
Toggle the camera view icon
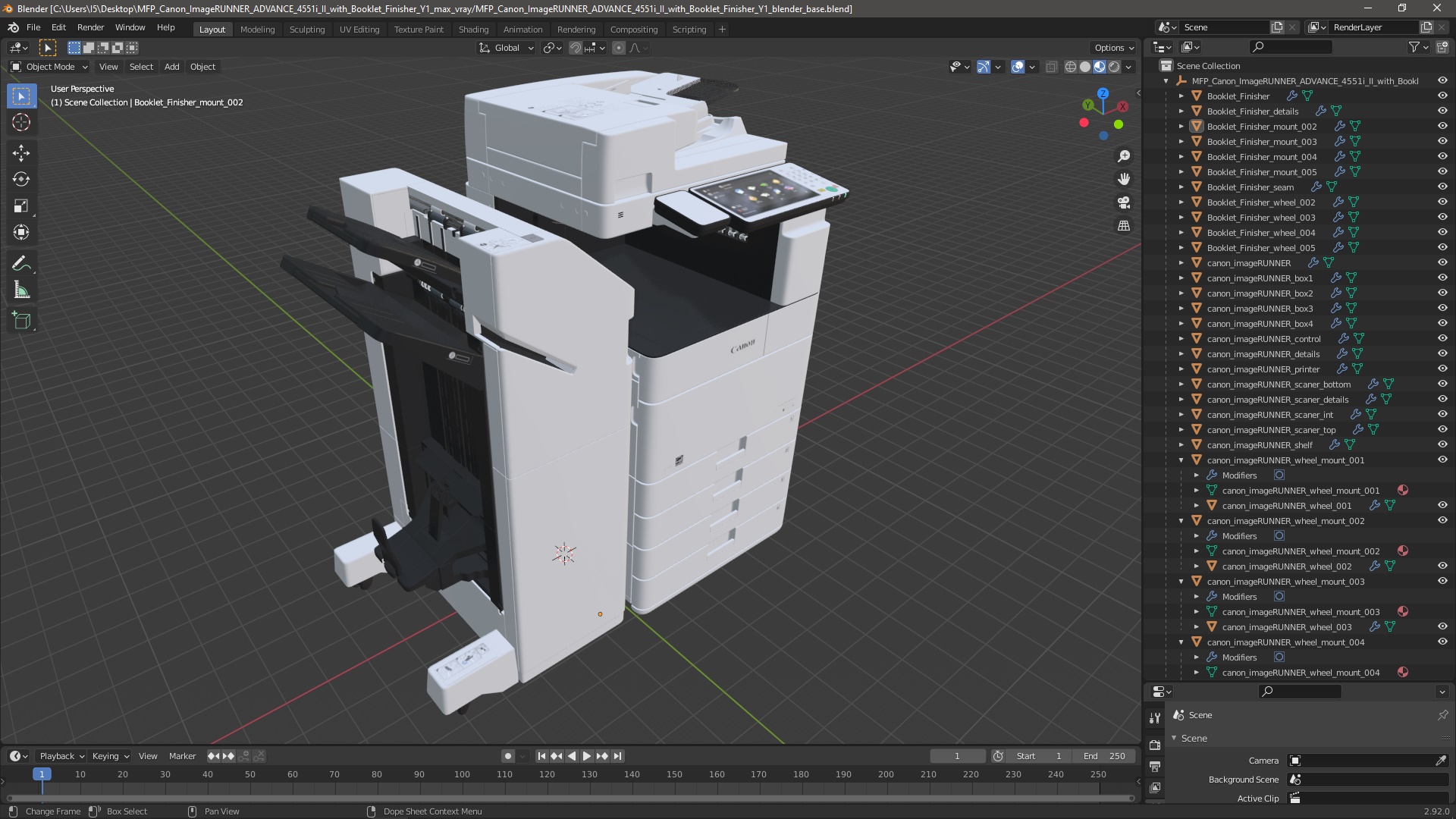1124,202
